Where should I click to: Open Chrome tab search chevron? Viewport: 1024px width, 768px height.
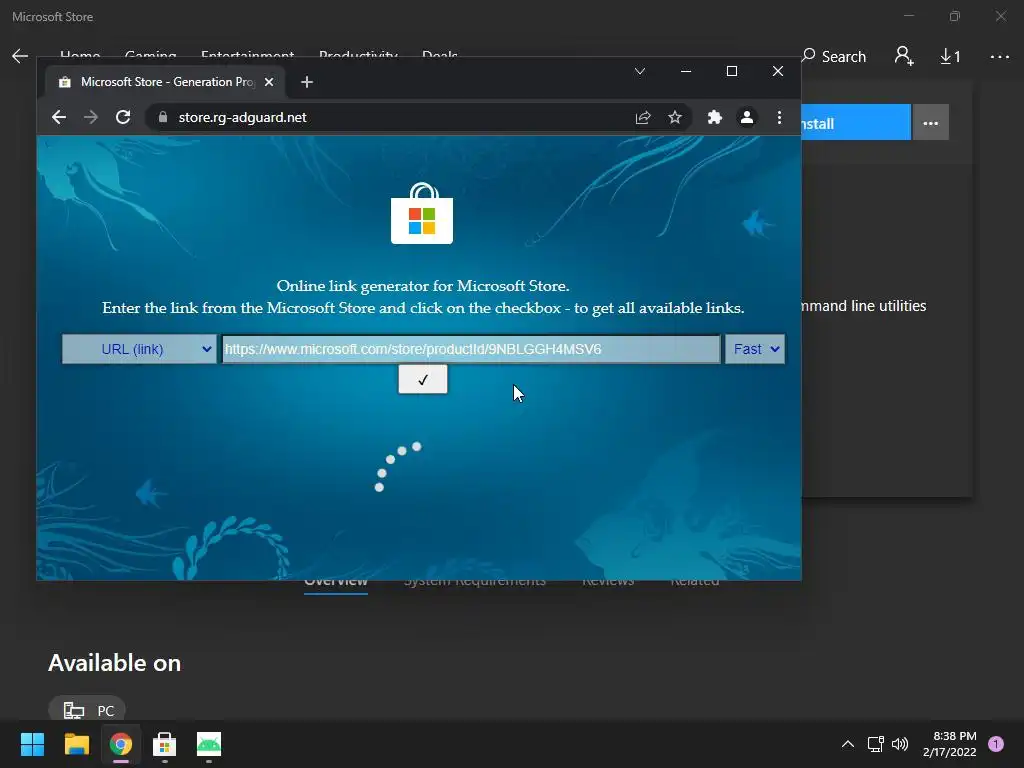(x=640, y=71)
